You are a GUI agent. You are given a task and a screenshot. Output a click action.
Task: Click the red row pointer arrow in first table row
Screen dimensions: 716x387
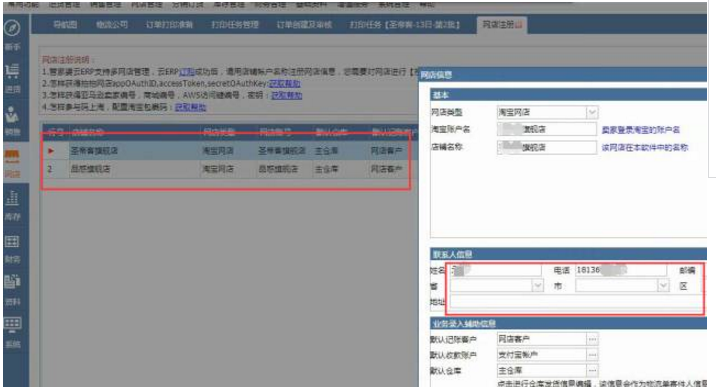pyautogui.click(x=51, y=151)
